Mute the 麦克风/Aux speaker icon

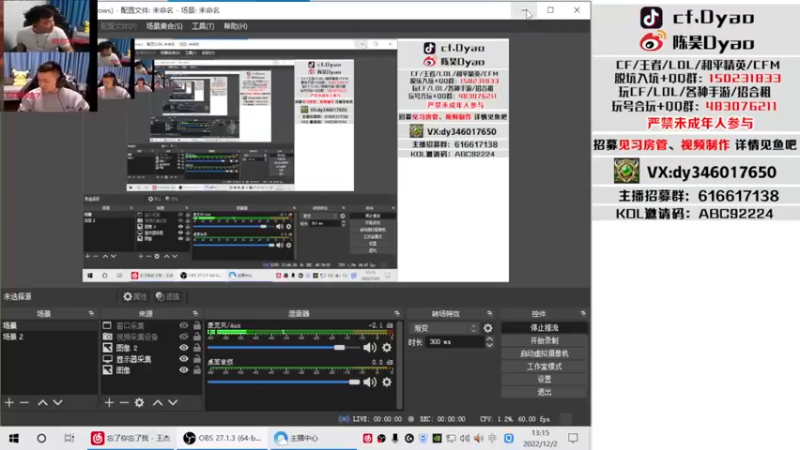369,347
